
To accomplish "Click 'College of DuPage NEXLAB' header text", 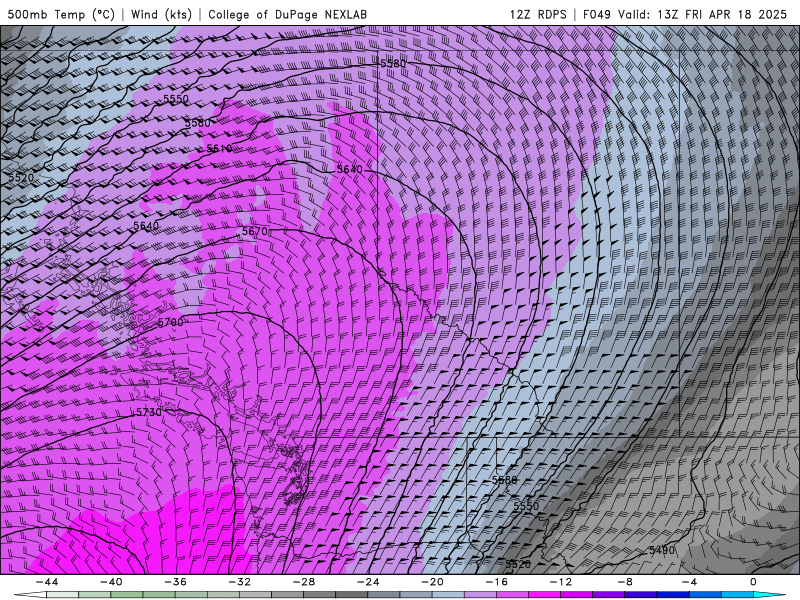I will tap(287, 14).
